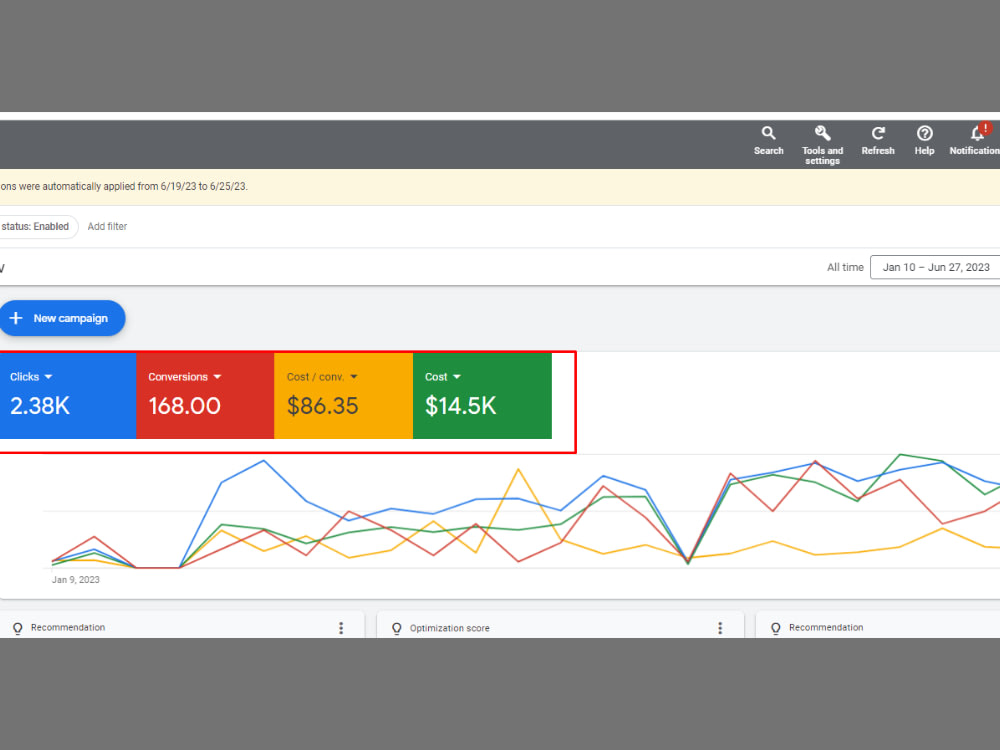The width and height of the screenshot is (1000, 750).
Task: Select the green Cost $14.5K tile
Action: [482, 395]
